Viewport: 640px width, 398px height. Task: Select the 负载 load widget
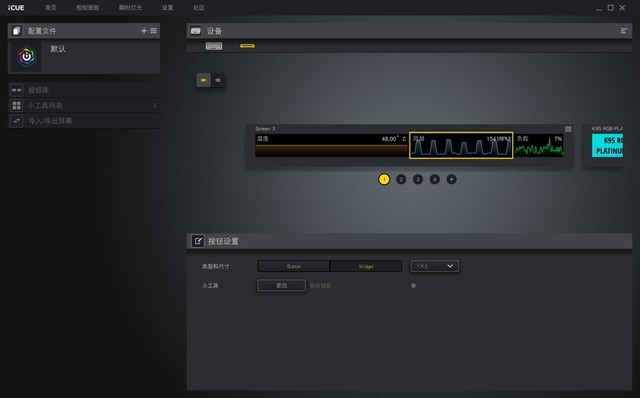539,145
